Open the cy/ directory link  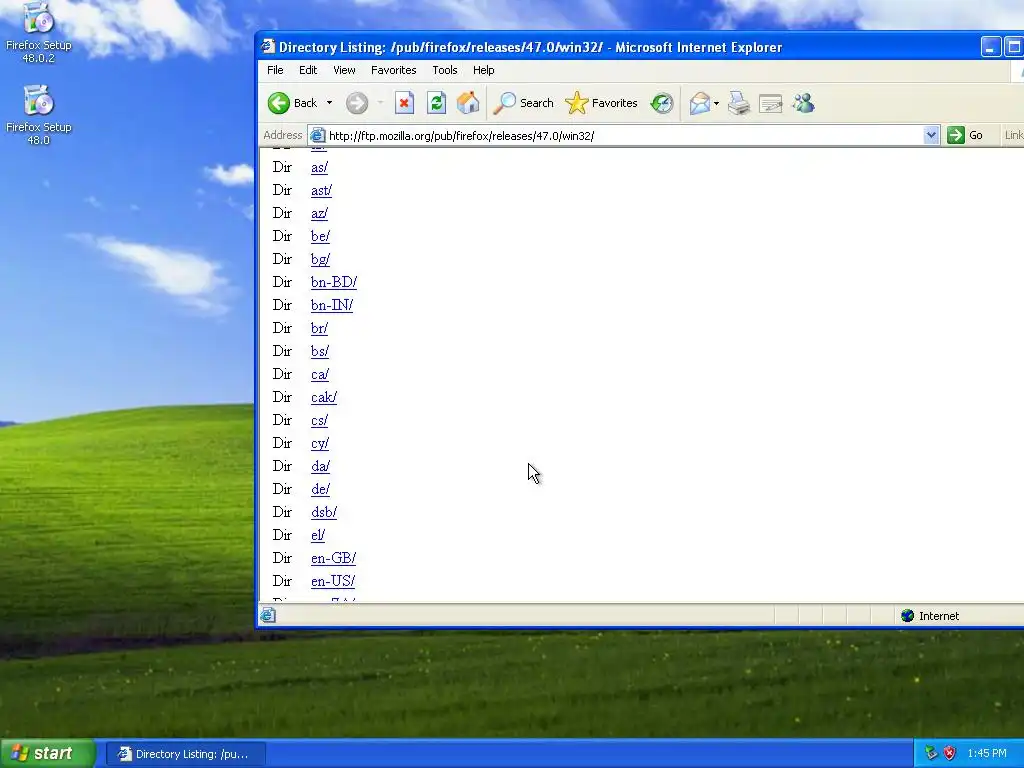[319, 443]
